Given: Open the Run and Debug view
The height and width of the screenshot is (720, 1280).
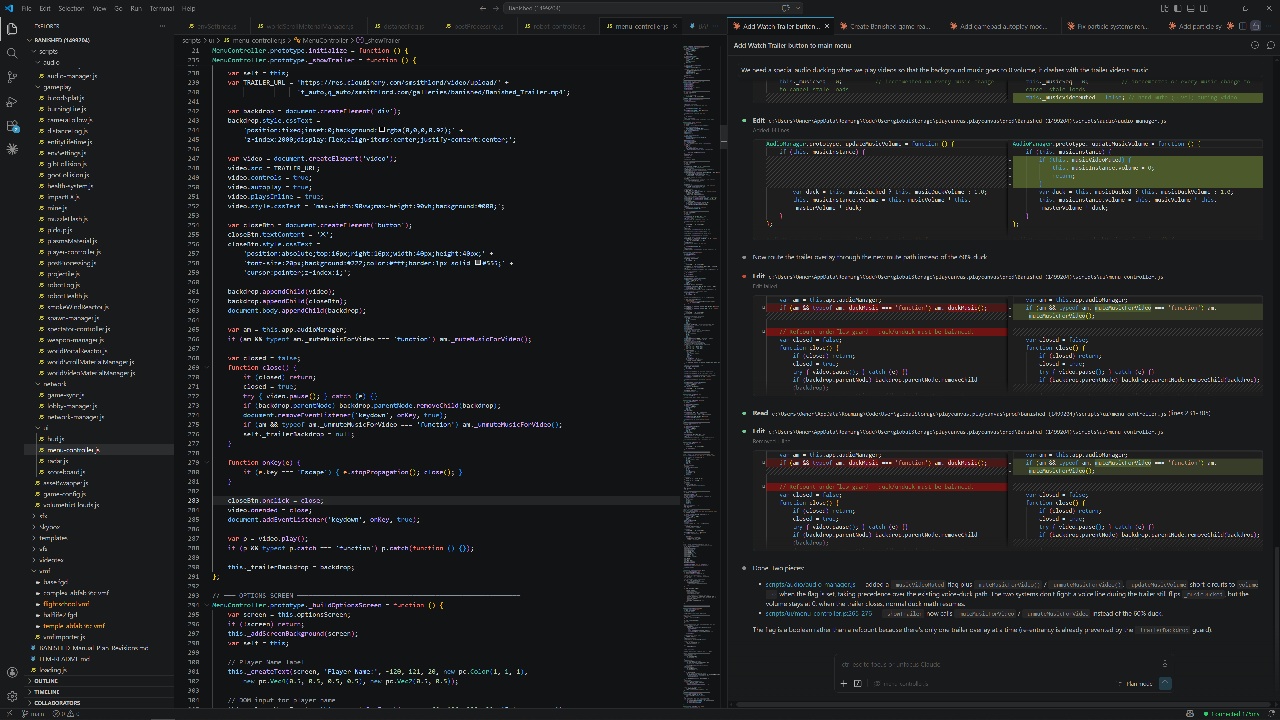Looking at the screenshot, I should click(x=12, y=100).
